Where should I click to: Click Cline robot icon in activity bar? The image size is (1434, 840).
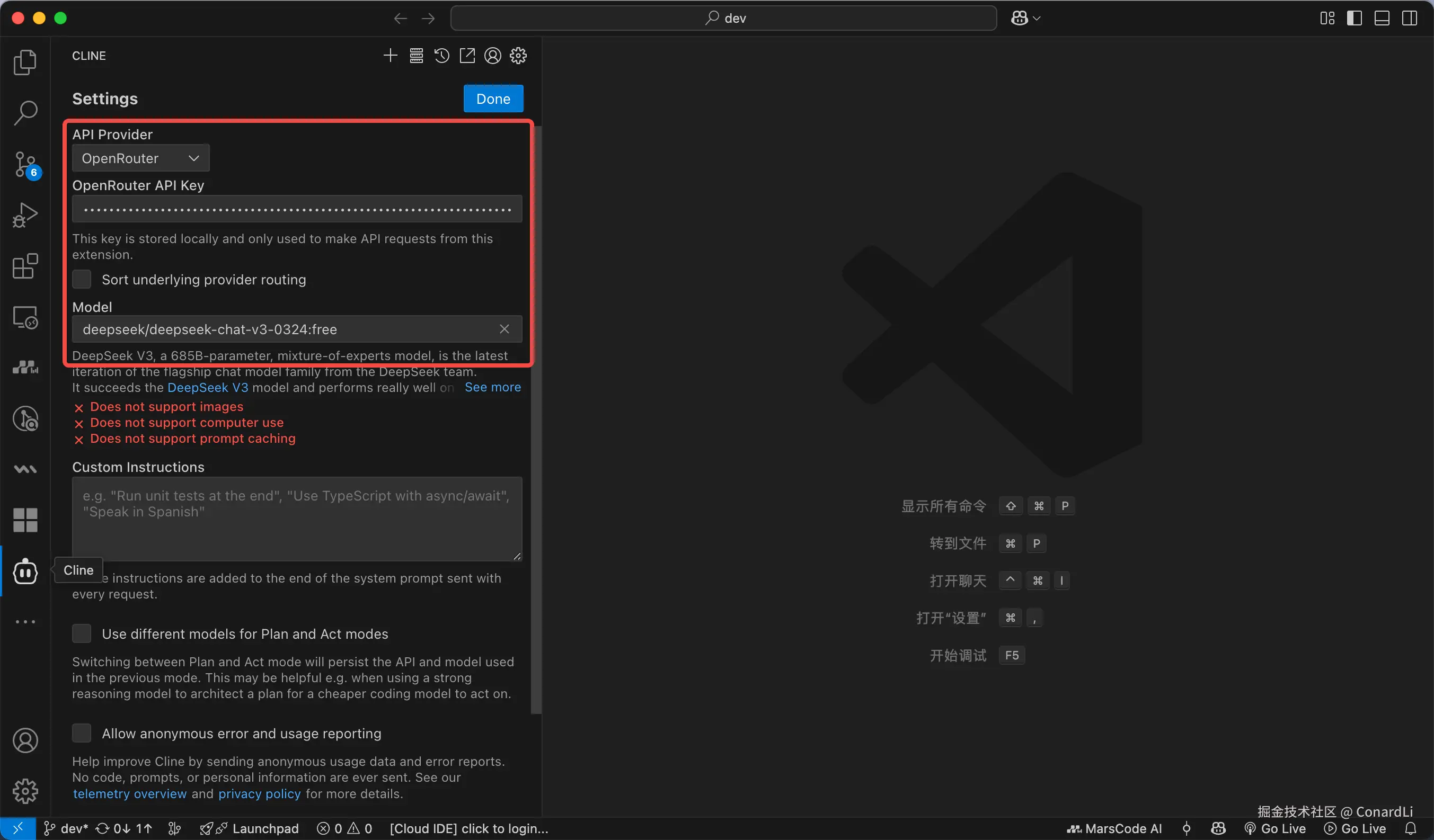(25, 571)
